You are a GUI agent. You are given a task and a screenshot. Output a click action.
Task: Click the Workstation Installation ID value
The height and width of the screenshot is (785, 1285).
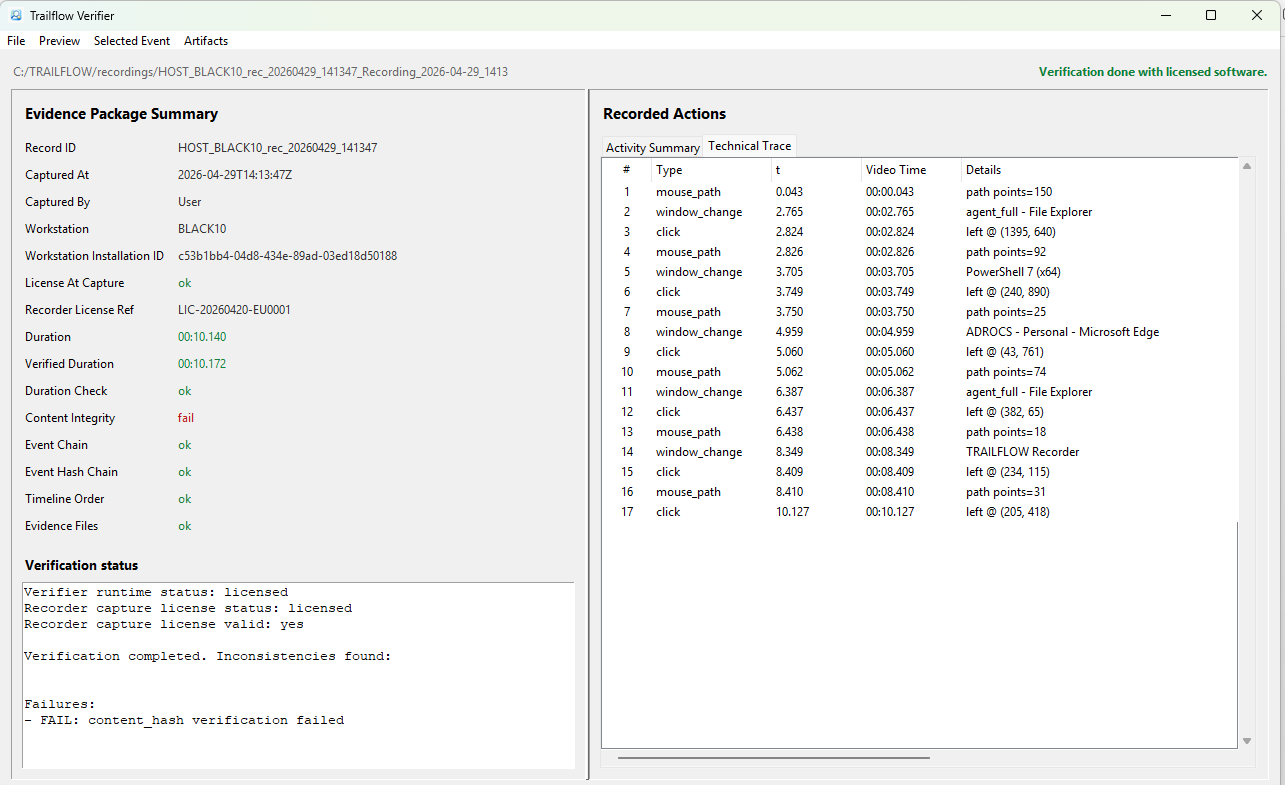click(x=287, y=256)
